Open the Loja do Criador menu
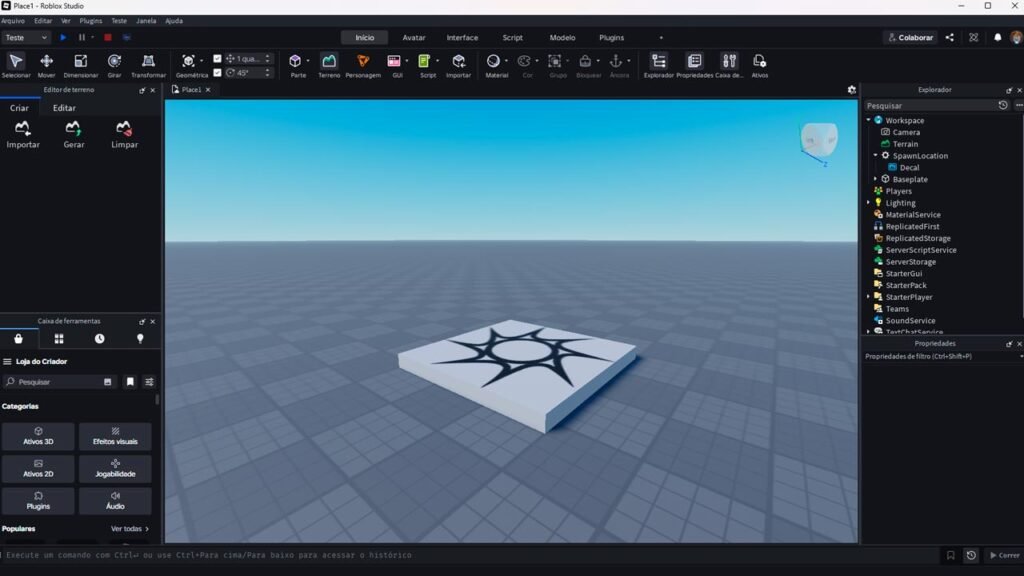The width and height of the screenshot is (1024, 576). [7, 361]
